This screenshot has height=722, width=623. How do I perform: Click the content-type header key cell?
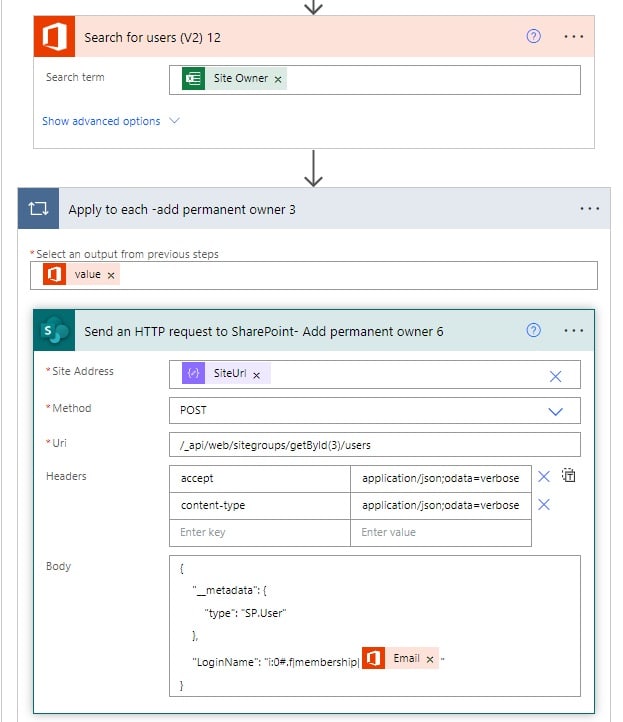[260, 506]
